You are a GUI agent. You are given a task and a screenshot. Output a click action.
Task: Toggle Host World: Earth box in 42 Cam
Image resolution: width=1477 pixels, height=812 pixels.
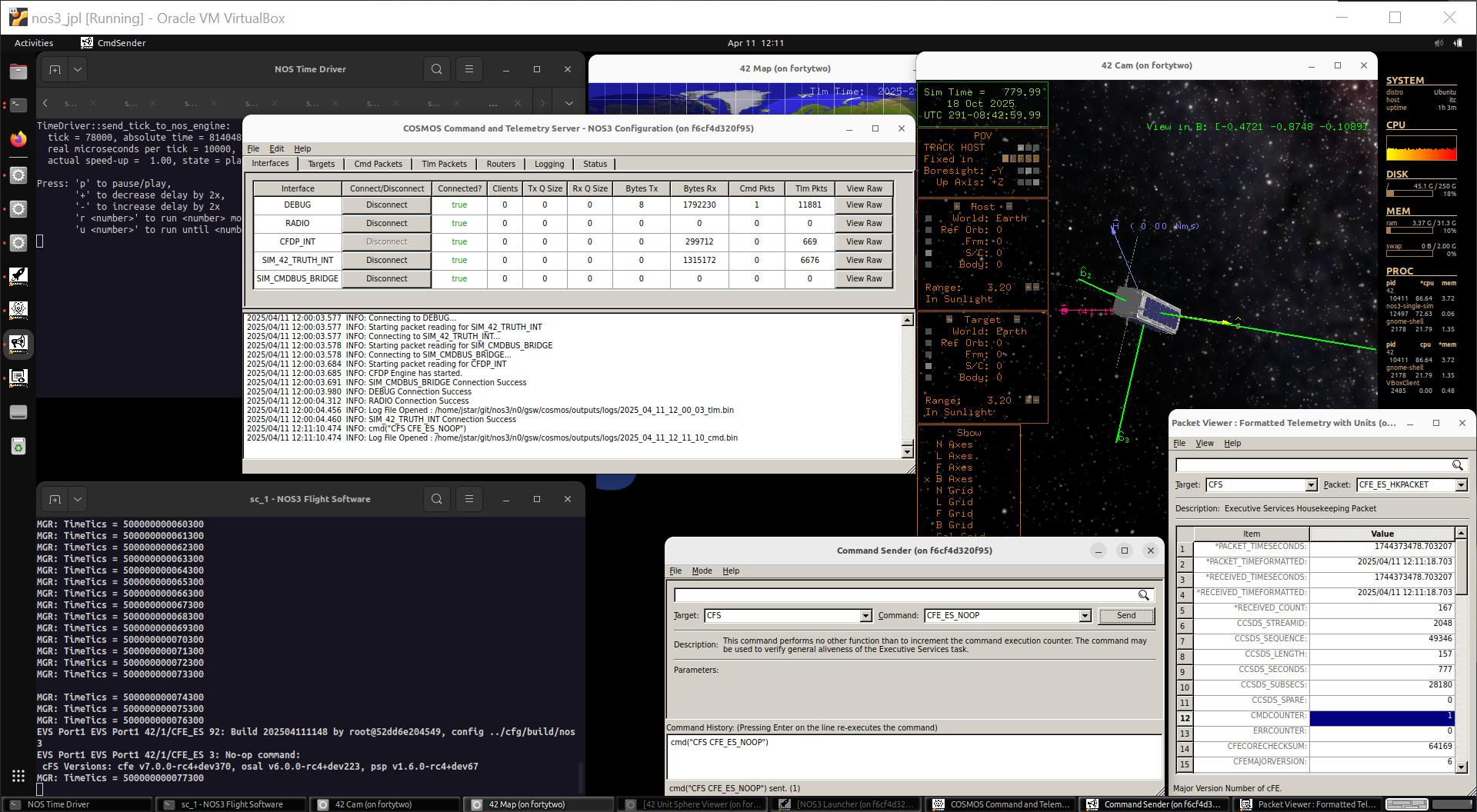[929, 218]
